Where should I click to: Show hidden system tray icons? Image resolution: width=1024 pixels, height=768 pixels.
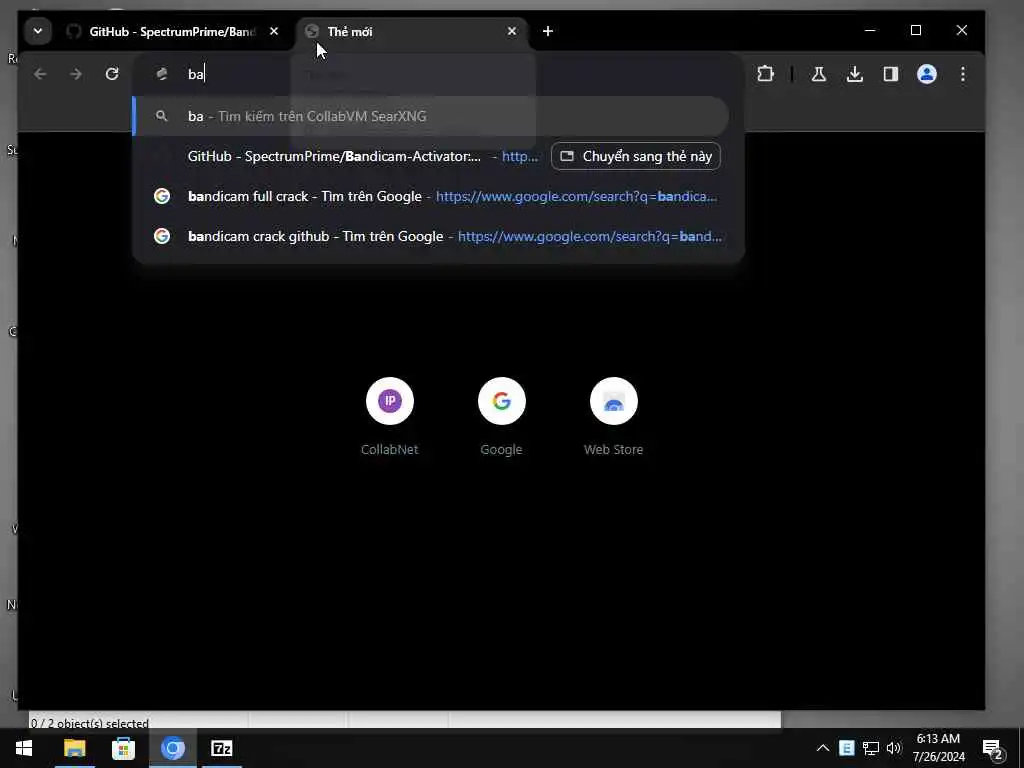823,748
